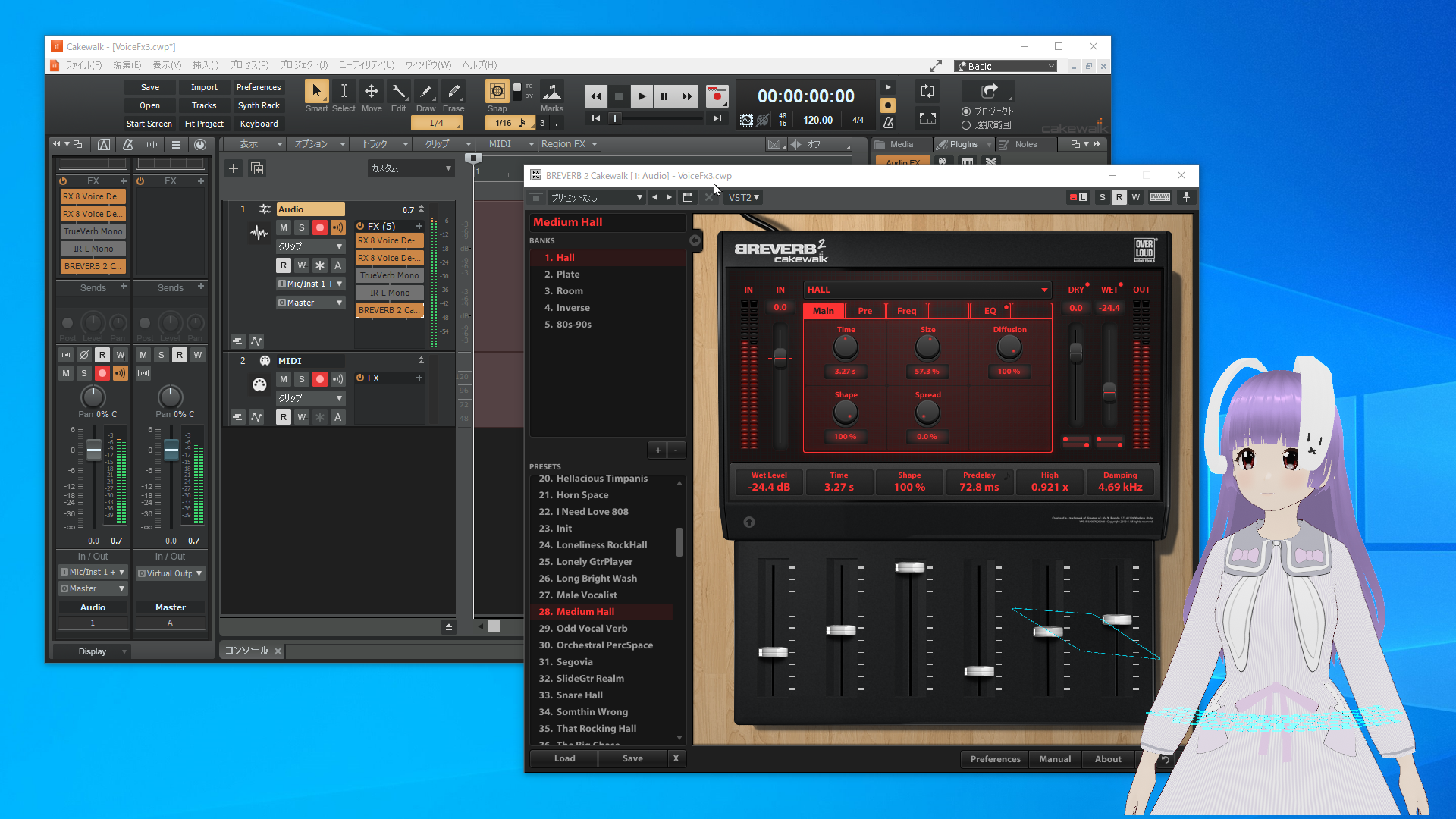This screenshot has height=819, width=1456.
Task: Toggle input echo on Audio track
Action: click(x=338, y=227)
